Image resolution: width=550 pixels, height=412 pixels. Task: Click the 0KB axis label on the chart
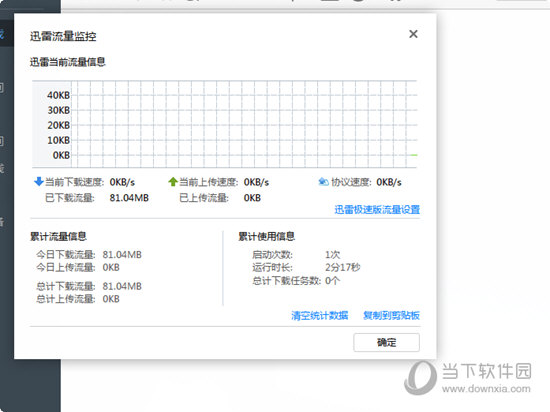(x=61, y=155)
